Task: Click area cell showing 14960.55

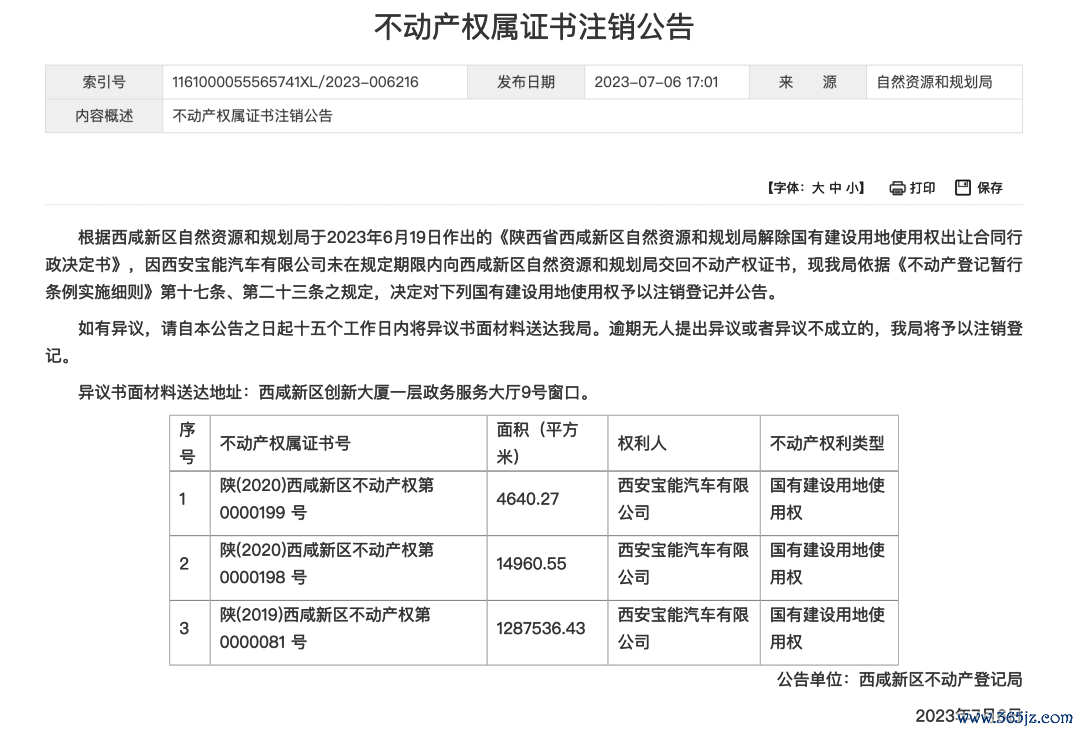Action: pyautogui.click(x=531, y=564)
